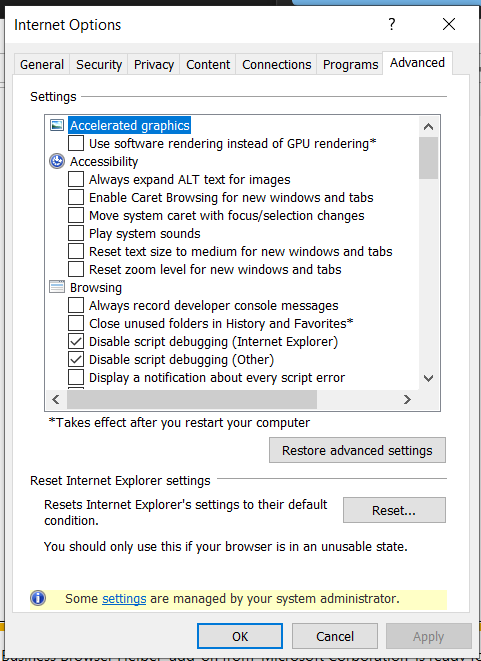Click the blue information icon beside the administrator notice
481x661 pixels.
(38, 598)
